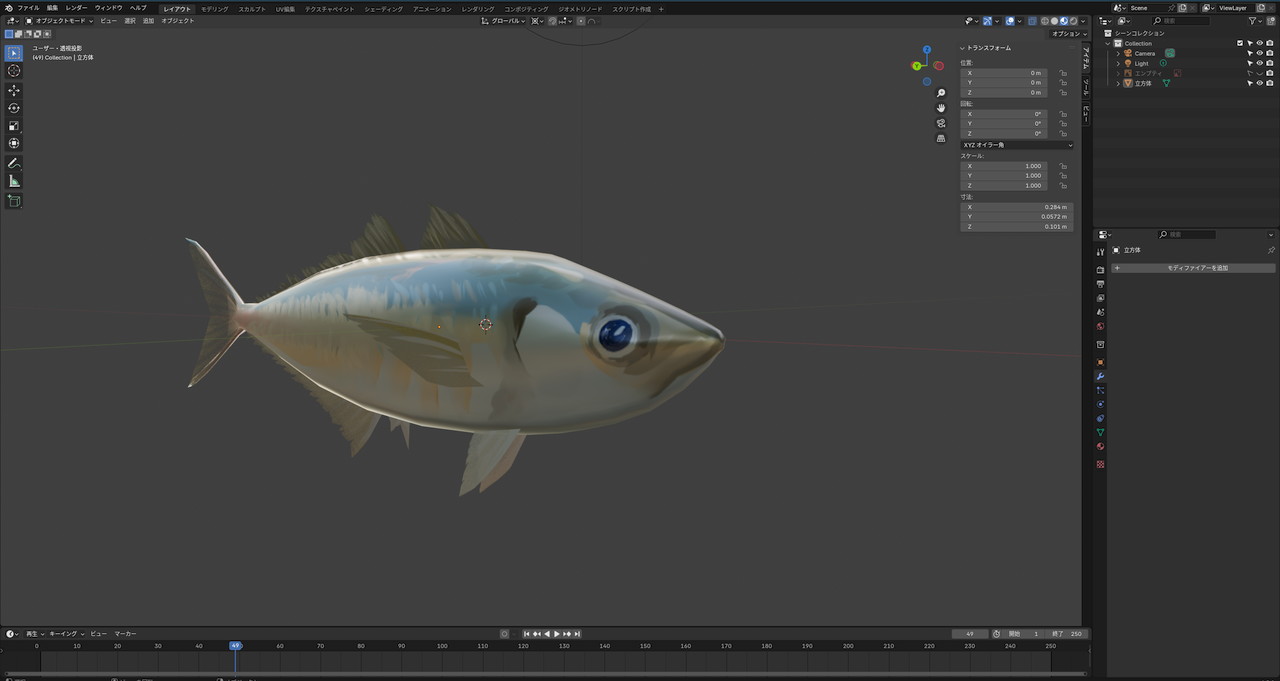The height and width of the screenshot is (681, 1280).
Task: Hide the Camera object via its eye icon
Action: 1259,53
